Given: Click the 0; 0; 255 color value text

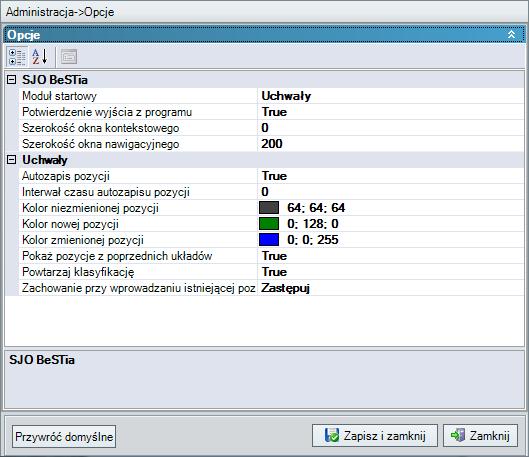Looking at the screenshot, I should (312, 239).
